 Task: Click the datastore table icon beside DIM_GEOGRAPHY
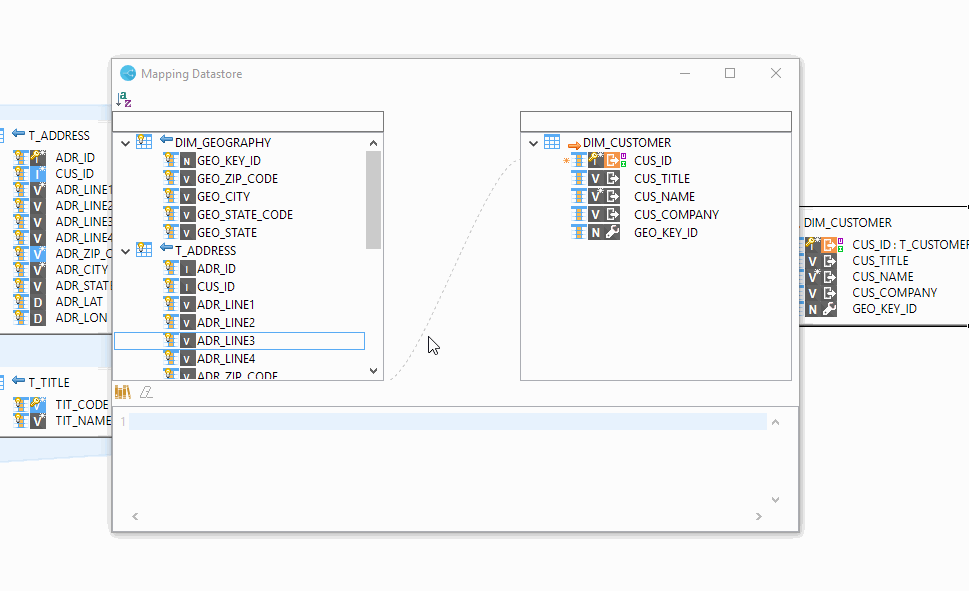coord(144,142)
